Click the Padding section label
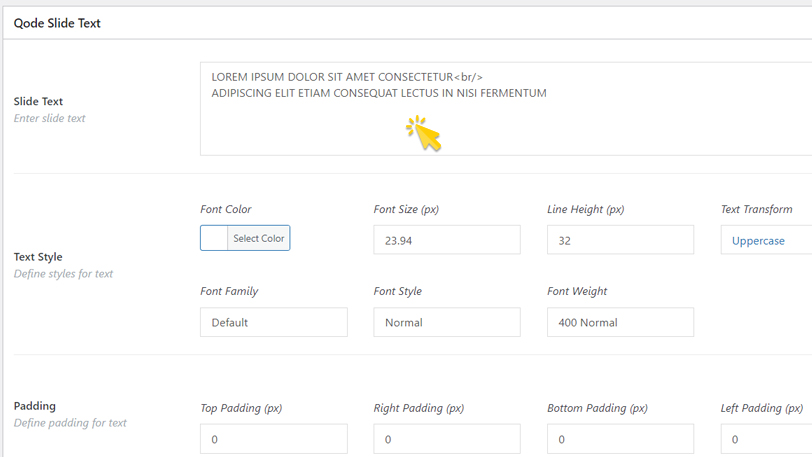The height and width of the screenshot is (457, 812). pos(35,406)
